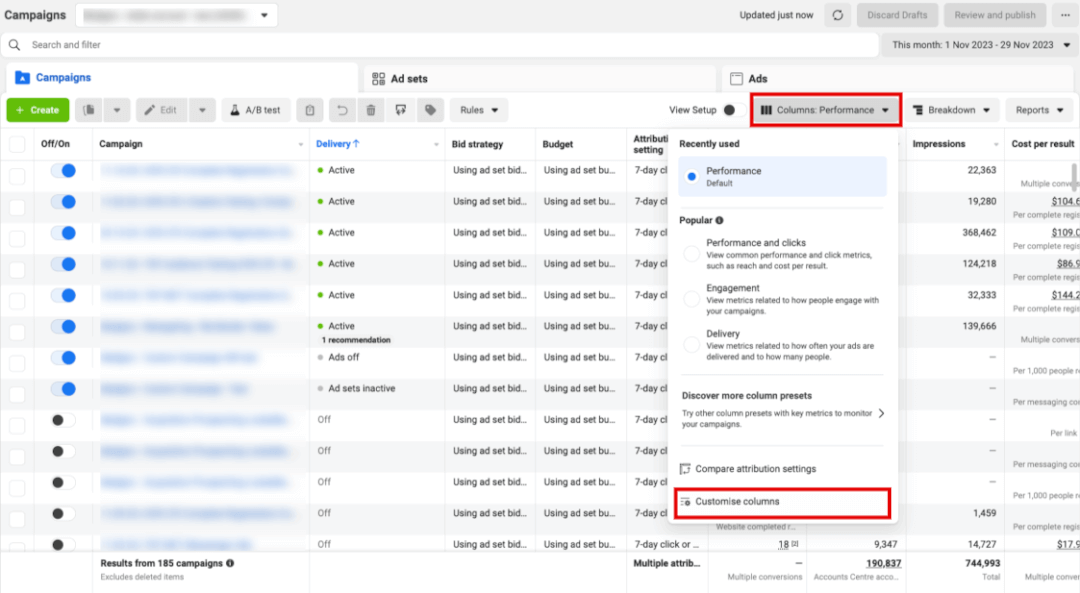Start an A/B test
Viewport: 1080px width, 593px height.
(x=256, y=110)
